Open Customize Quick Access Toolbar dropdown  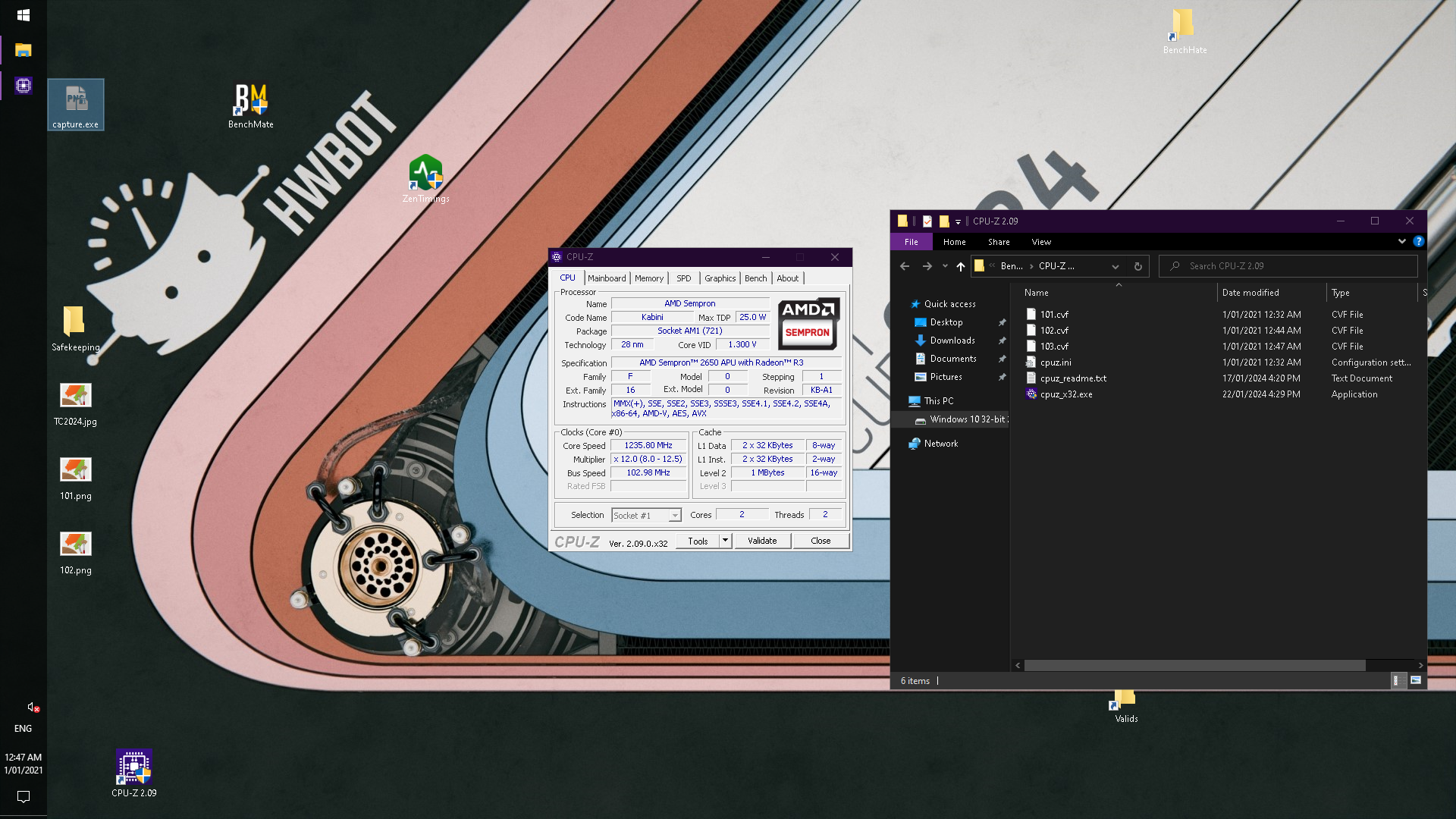[958, 221]
